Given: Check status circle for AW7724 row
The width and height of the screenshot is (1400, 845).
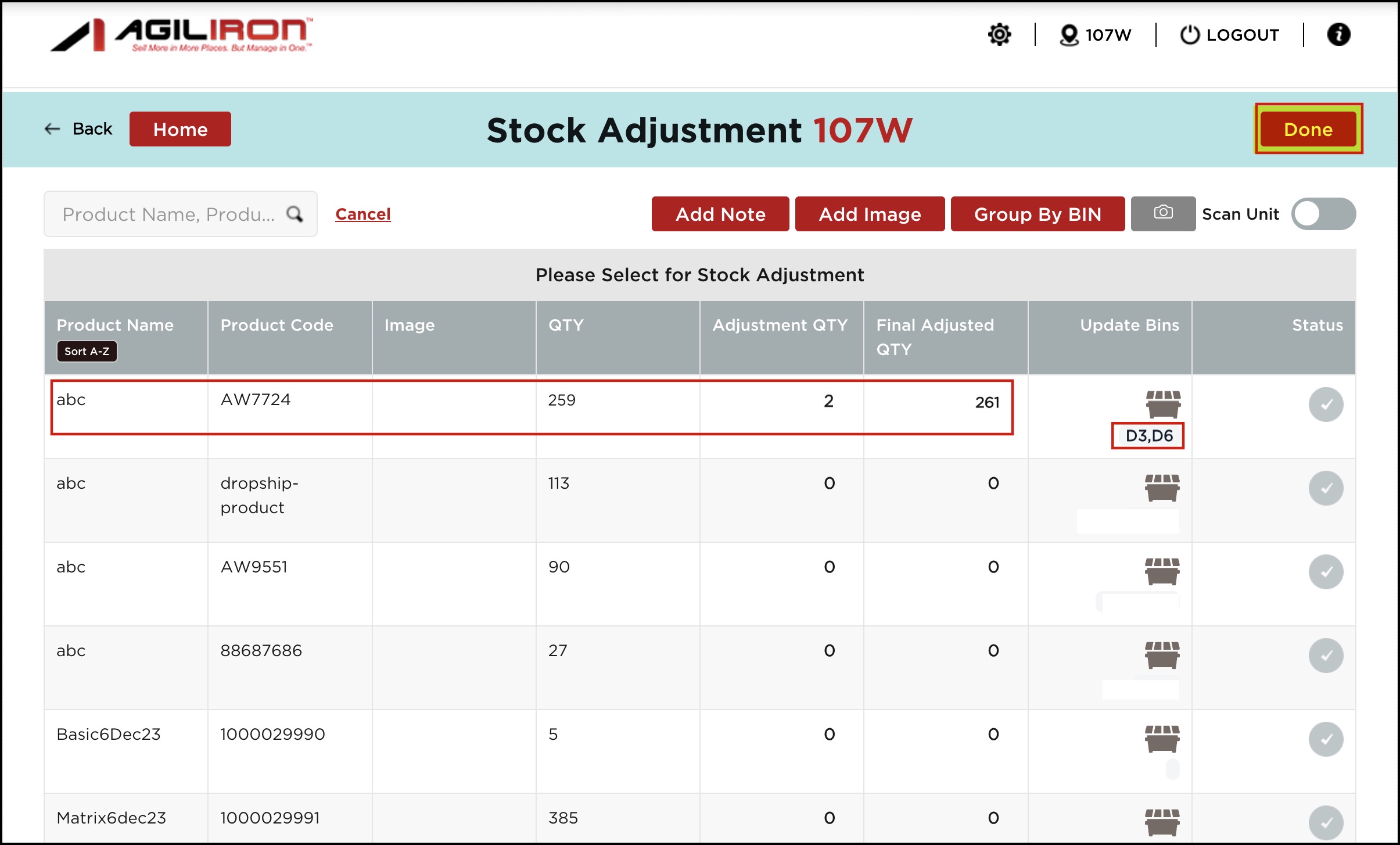Looking at the screenshot, I should [x=1326, y=404].
